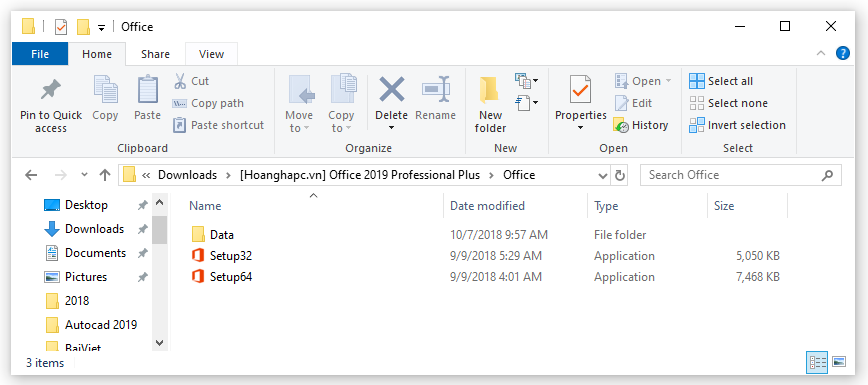Go up one folder level
This screenshot has width=868, height=385.
tap(105, 175)
